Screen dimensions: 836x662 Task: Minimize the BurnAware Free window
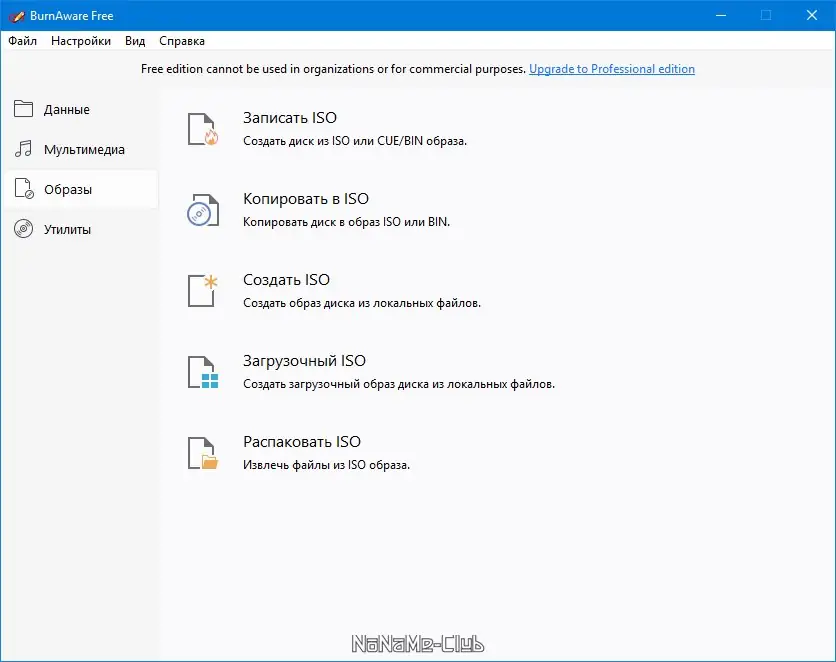(x=721, y=15)
